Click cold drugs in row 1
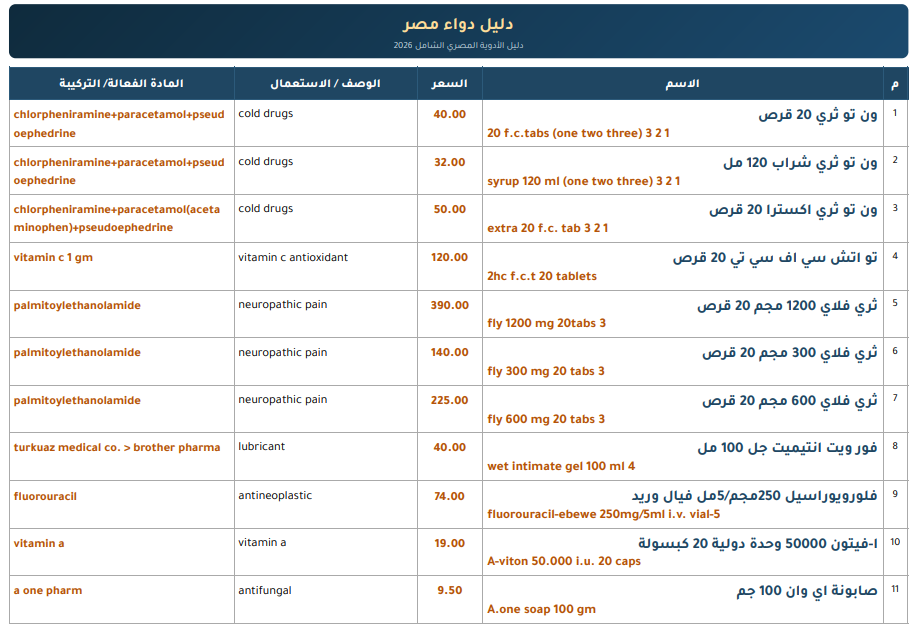 (265, 113)
